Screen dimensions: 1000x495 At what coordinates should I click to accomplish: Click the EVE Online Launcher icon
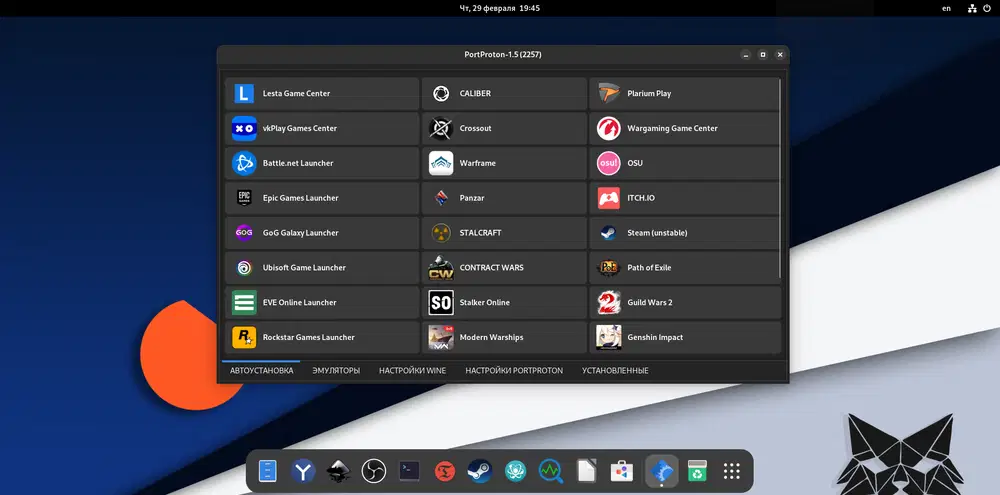pos(244,302)
